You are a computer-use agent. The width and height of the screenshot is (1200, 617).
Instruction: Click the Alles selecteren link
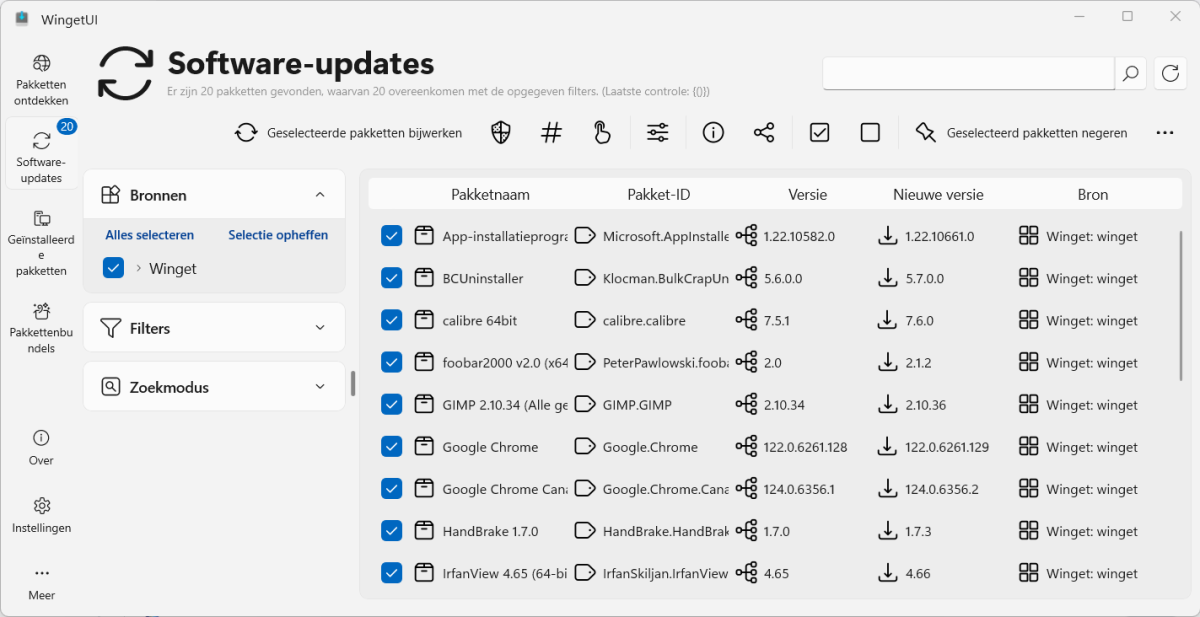click(150, 235)
